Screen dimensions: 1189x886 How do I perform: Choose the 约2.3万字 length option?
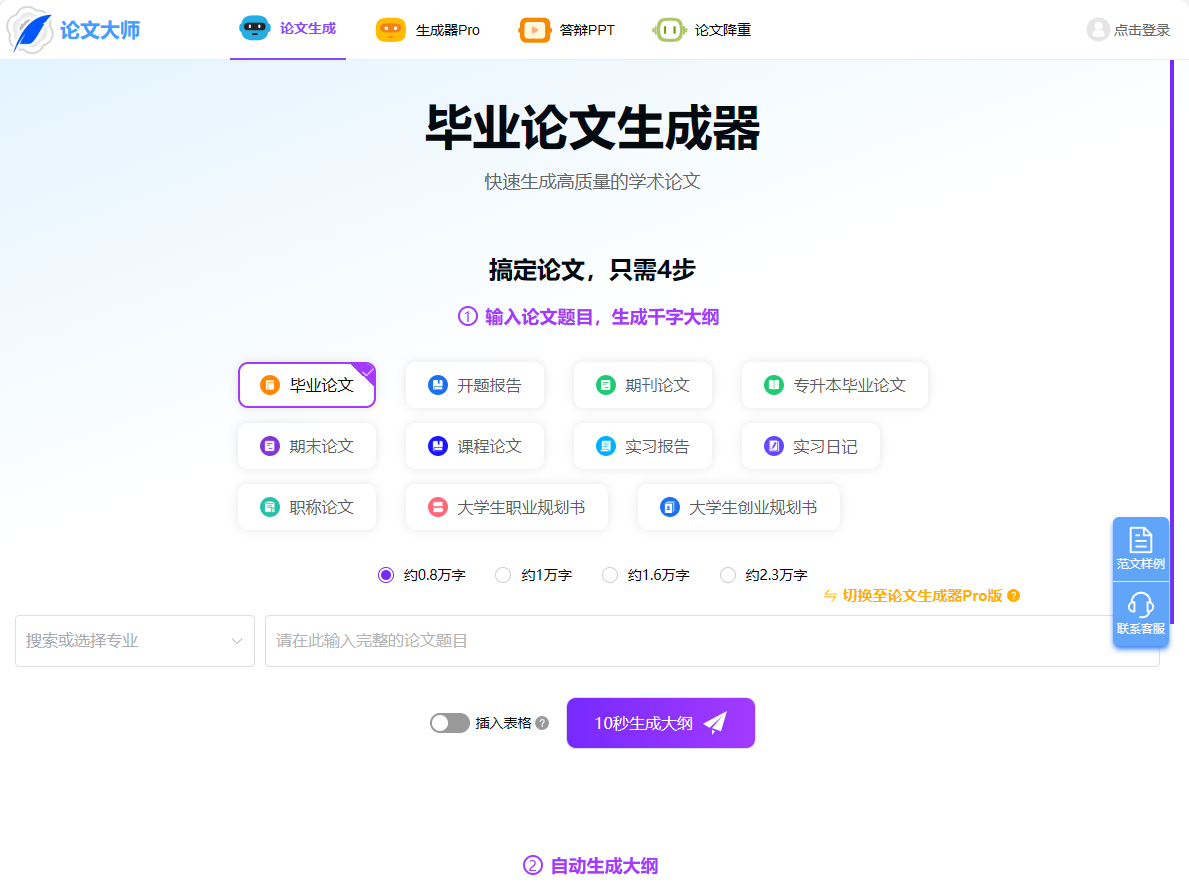728,574
